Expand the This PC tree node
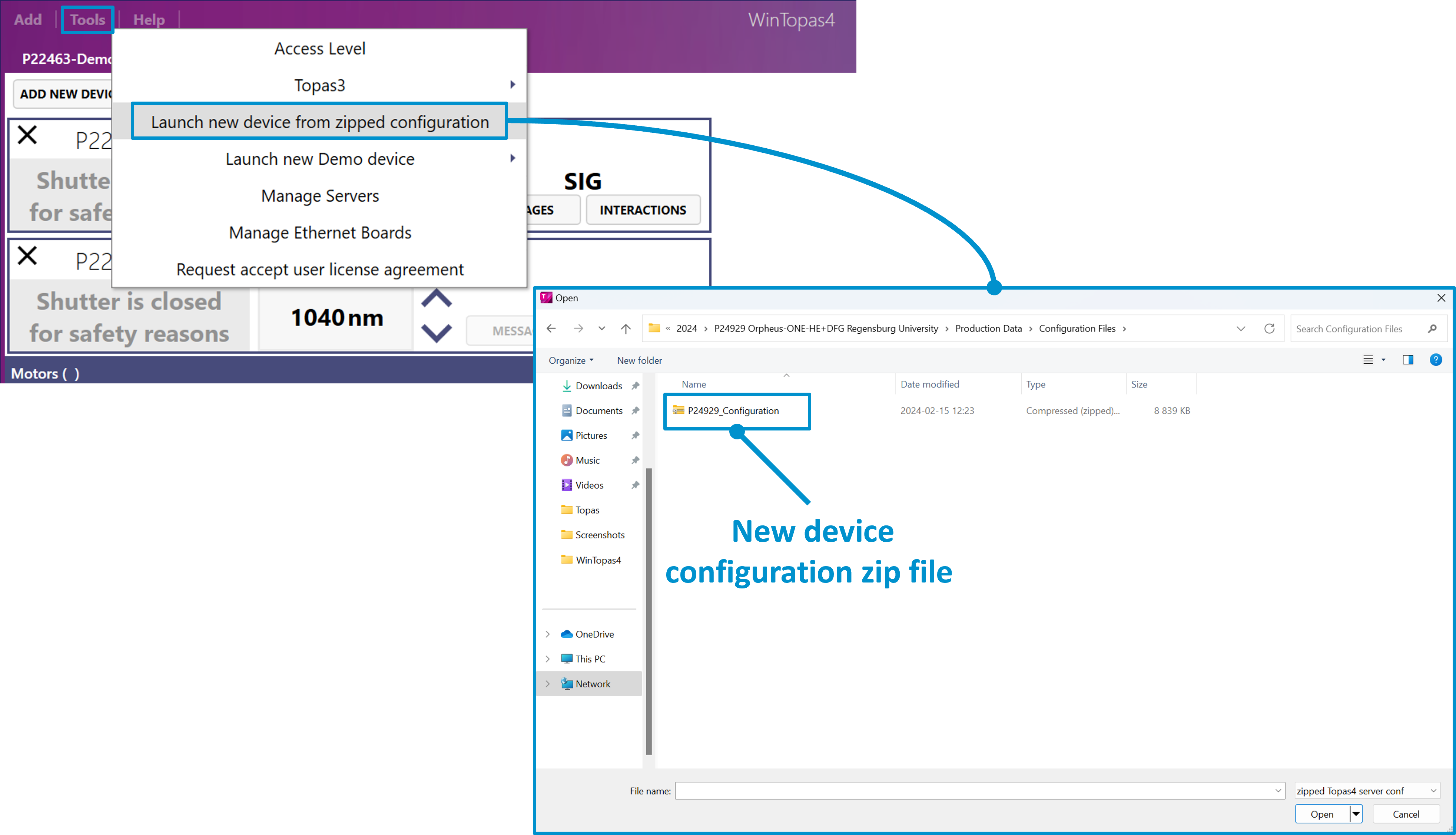This screenshot has height=835, width=1456. click(547, 659)
